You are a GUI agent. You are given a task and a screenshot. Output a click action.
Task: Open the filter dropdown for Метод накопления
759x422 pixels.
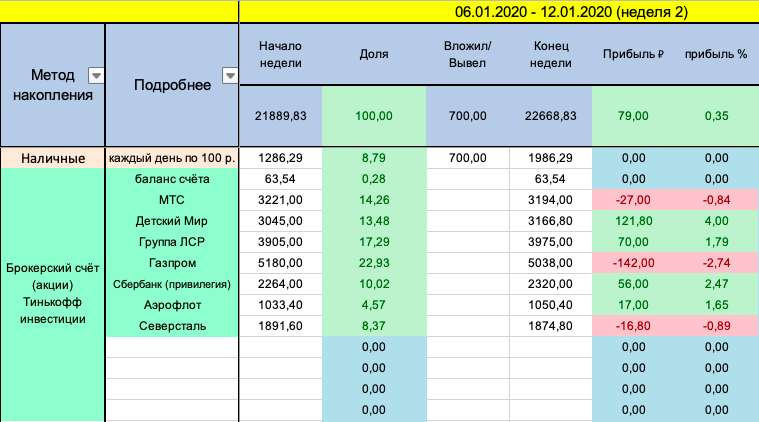pyautogui.click(x=95, y=75)
